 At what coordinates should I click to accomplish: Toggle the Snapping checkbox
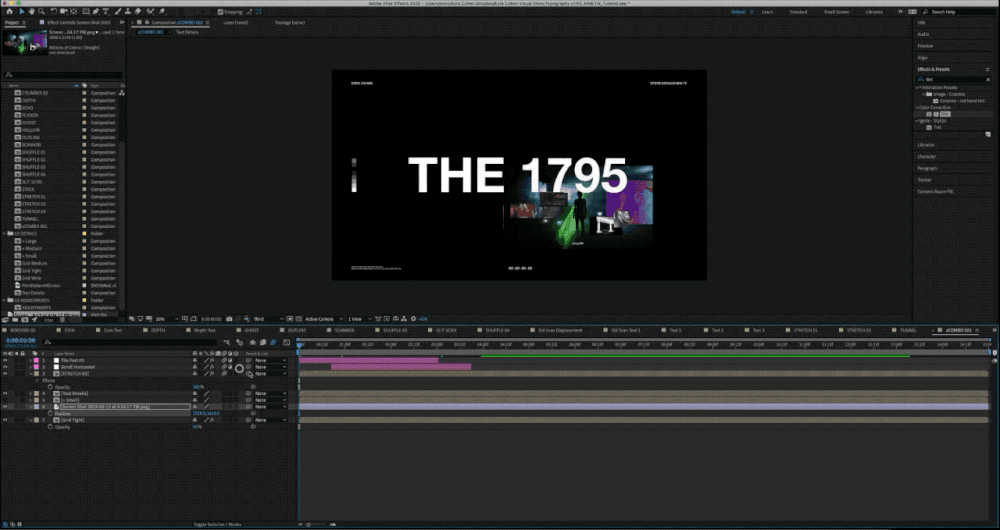[x=222, y=11]
